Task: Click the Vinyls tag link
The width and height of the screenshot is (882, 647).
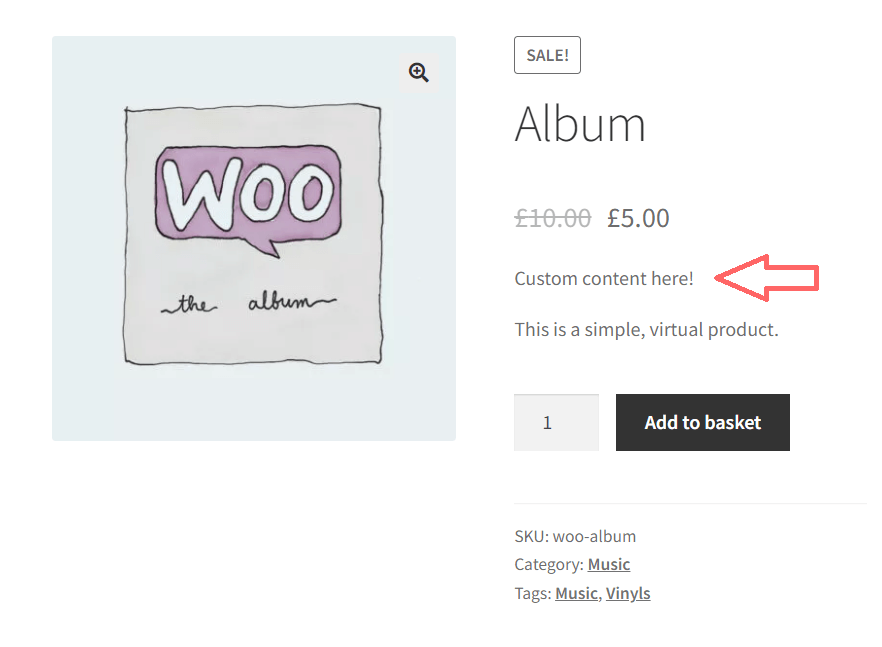Action: (628, 593)
